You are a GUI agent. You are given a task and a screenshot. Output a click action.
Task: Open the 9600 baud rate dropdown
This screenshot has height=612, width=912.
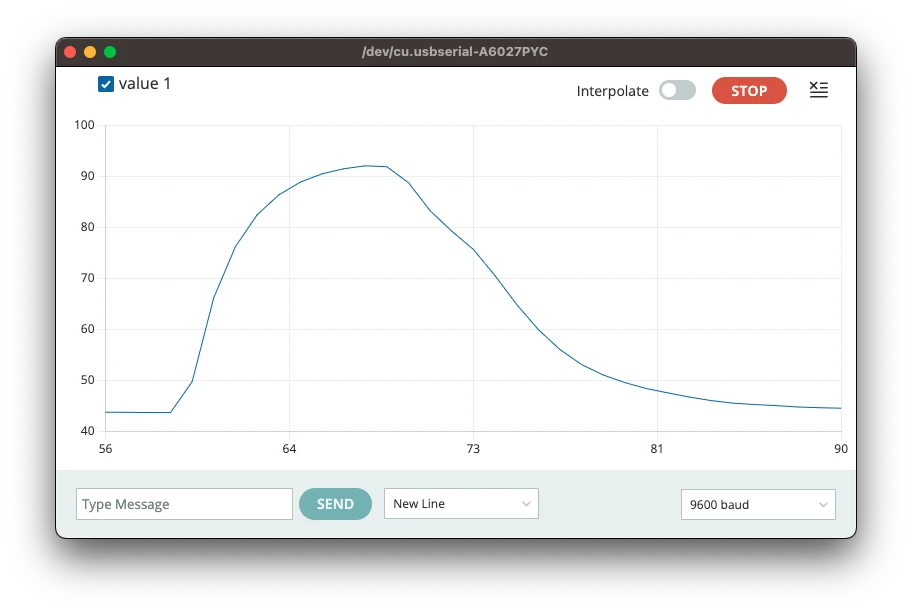tap(757, 505)
